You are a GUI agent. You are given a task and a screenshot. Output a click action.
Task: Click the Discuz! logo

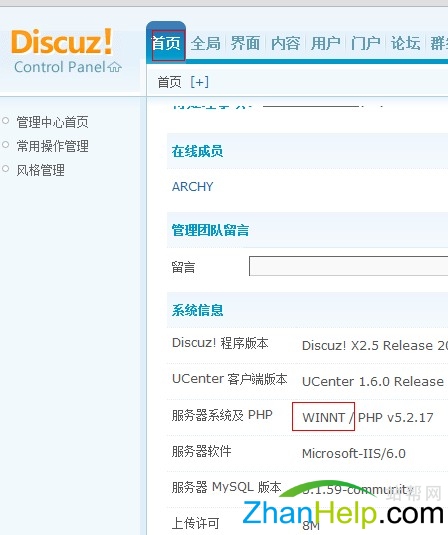pos(62,42)
